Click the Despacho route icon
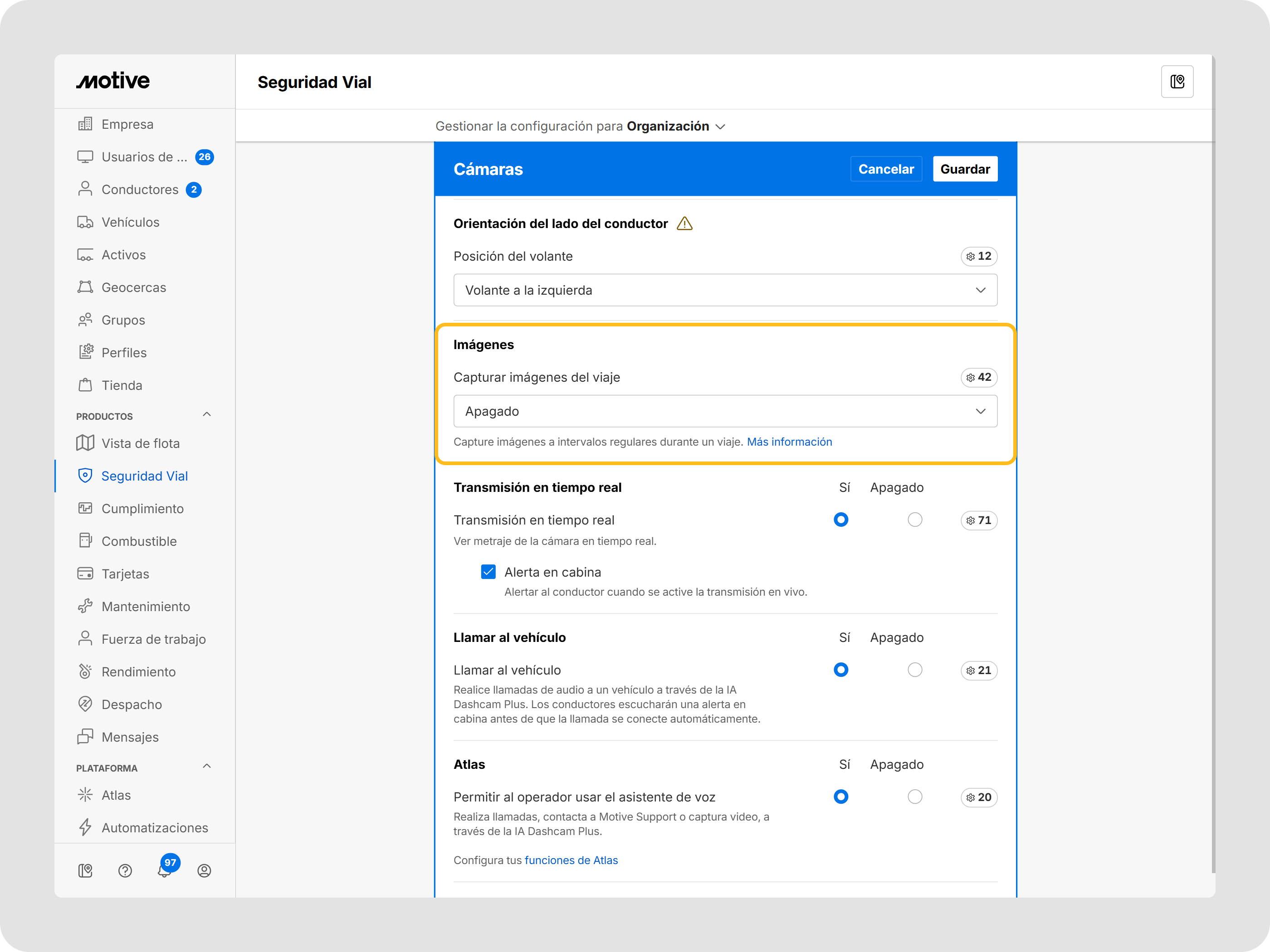This screenshot has width=1270, height=952. pyautogui.click(x=85, y=704)
